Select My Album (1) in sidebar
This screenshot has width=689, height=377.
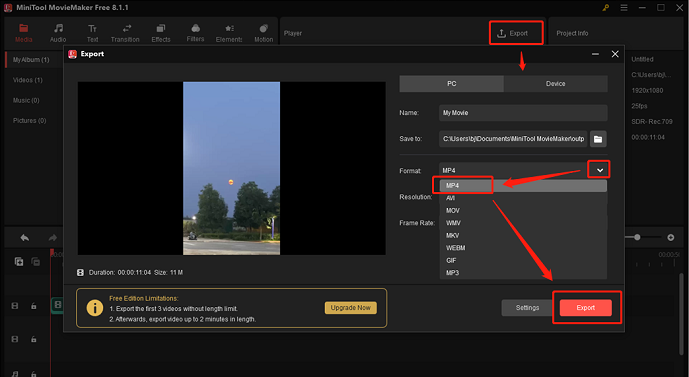[31, 60]
